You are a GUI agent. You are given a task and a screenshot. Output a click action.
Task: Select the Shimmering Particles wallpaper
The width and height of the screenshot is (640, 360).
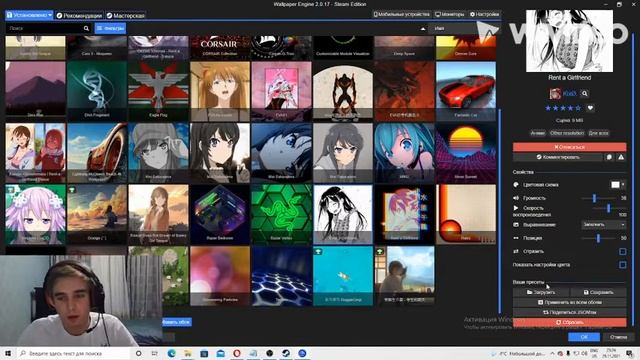pos(220,276)
